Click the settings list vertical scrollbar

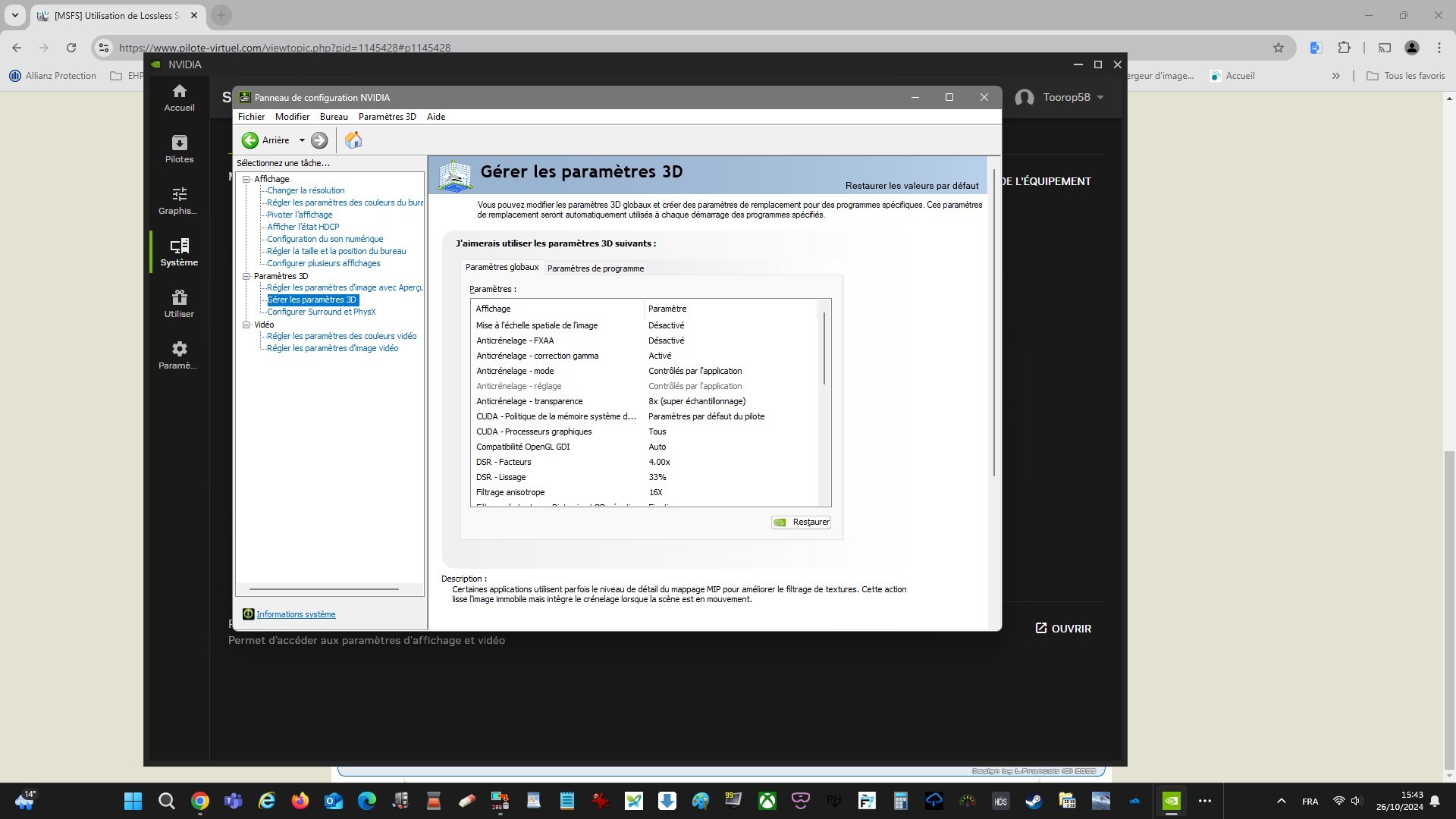(824, 349)
